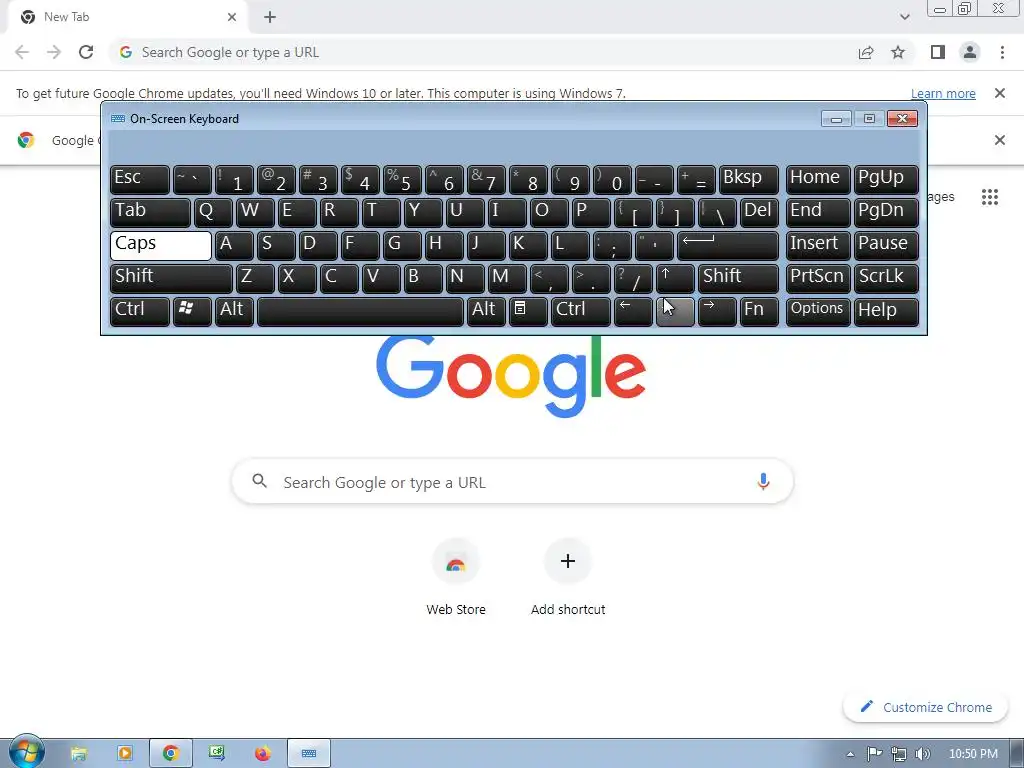
Task: Click the PrtScn key
Action: 818,278
